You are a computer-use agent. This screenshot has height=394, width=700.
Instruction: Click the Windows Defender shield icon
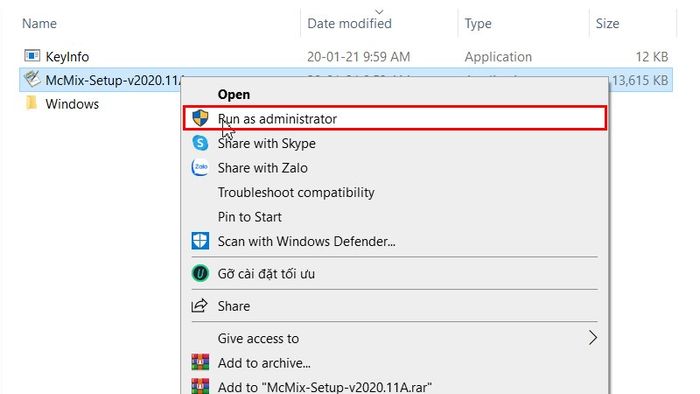point(200,241)
